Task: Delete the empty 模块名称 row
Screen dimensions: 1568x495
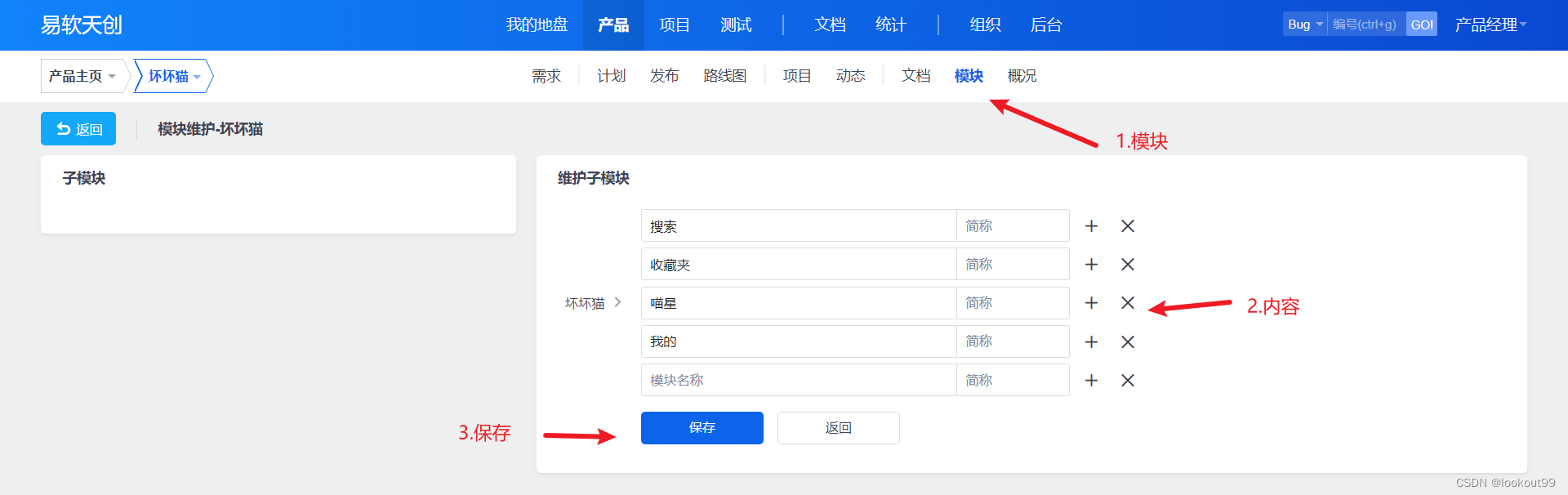Action: pos(1128,380)
